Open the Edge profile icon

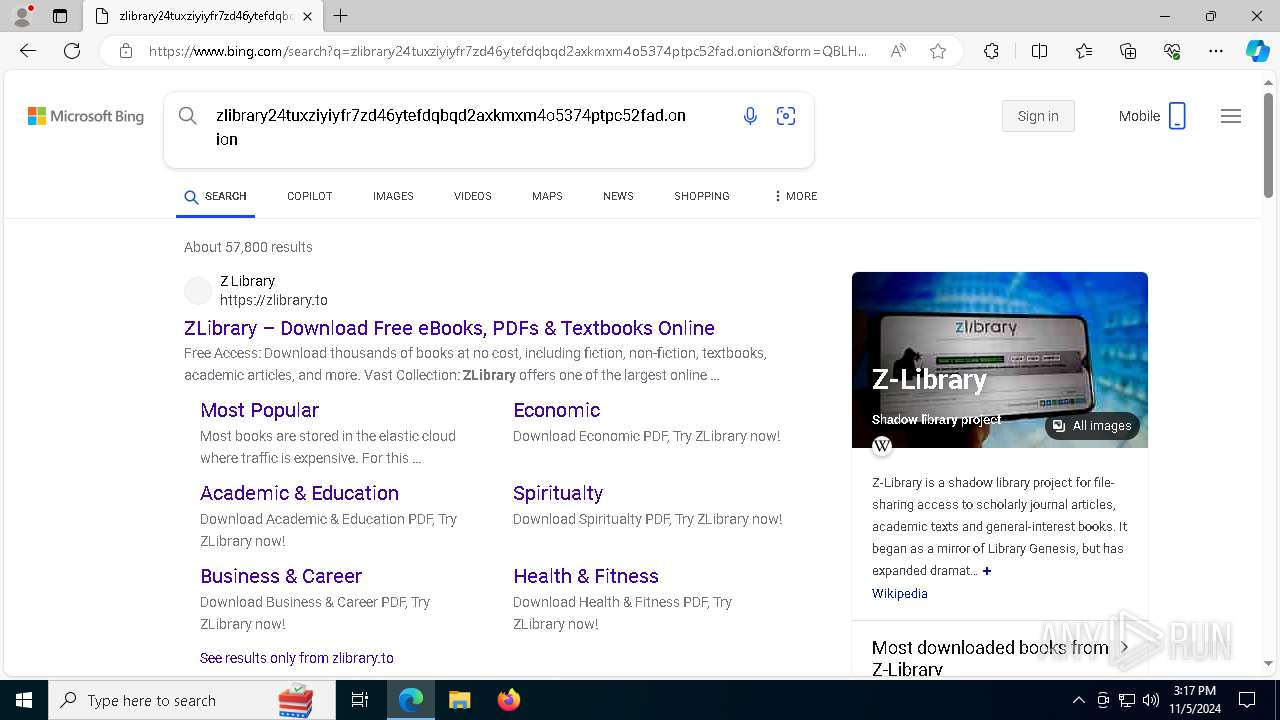(x=22, y=16)
